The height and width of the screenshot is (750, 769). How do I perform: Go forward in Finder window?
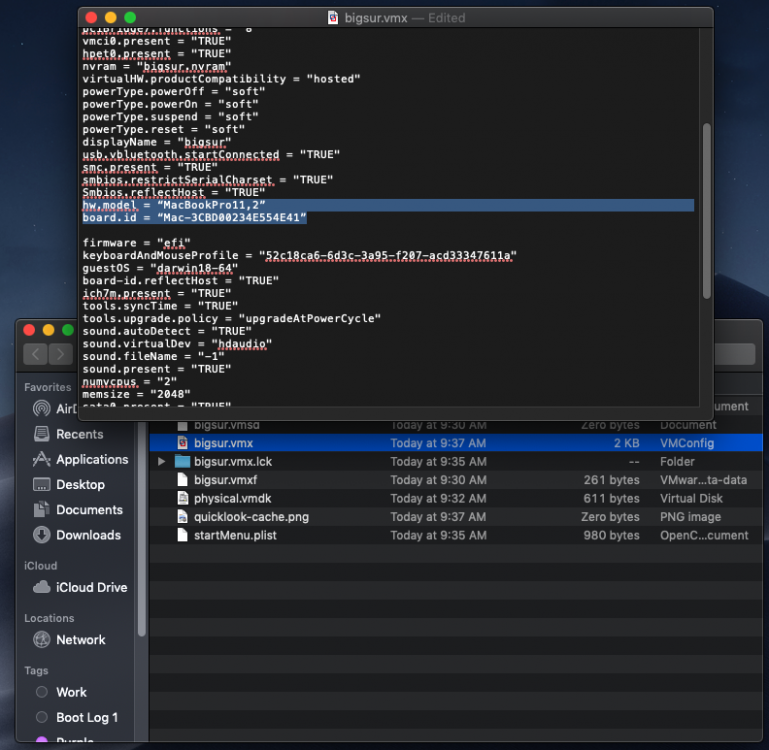[60, 354]
